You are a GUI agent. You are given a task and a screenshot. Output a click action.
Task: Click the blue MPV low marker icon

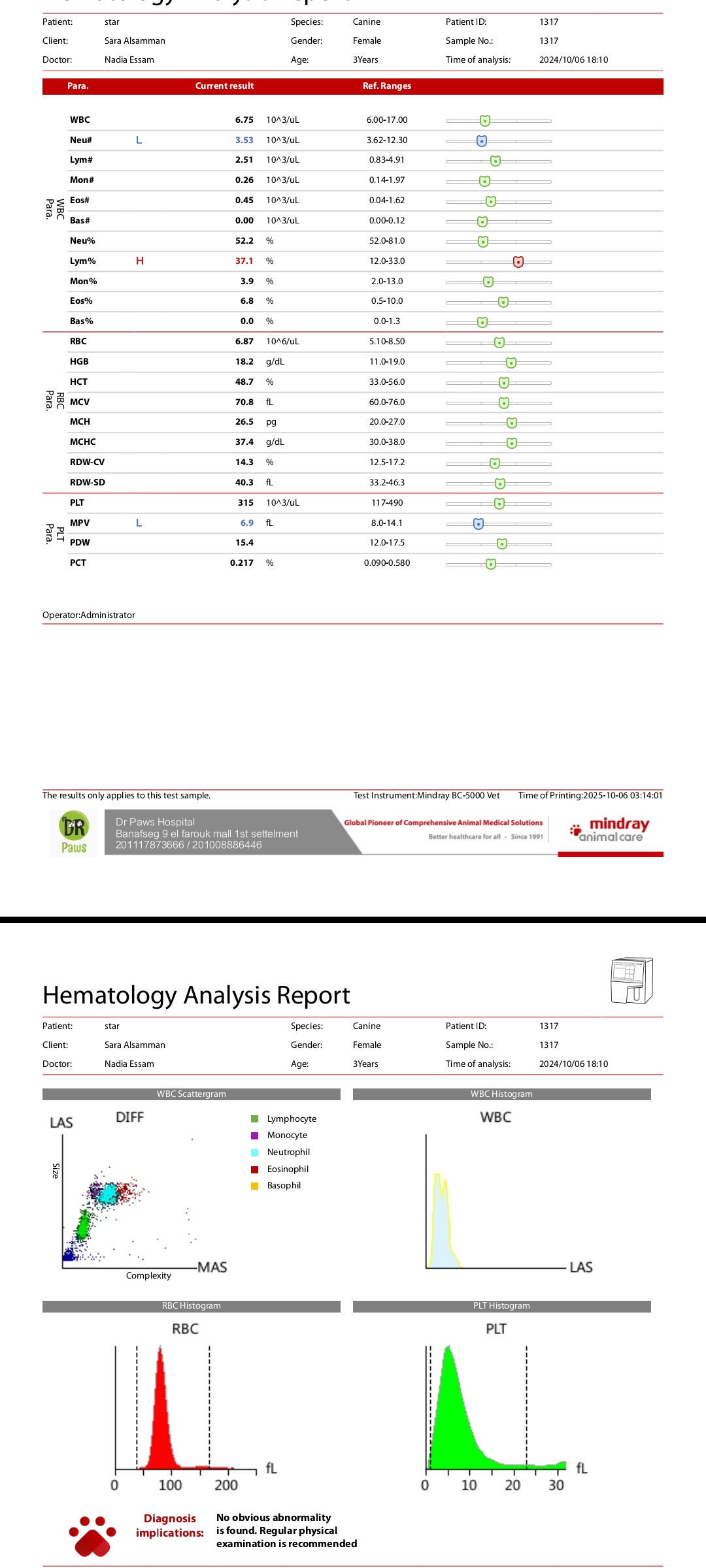[479, 524]
